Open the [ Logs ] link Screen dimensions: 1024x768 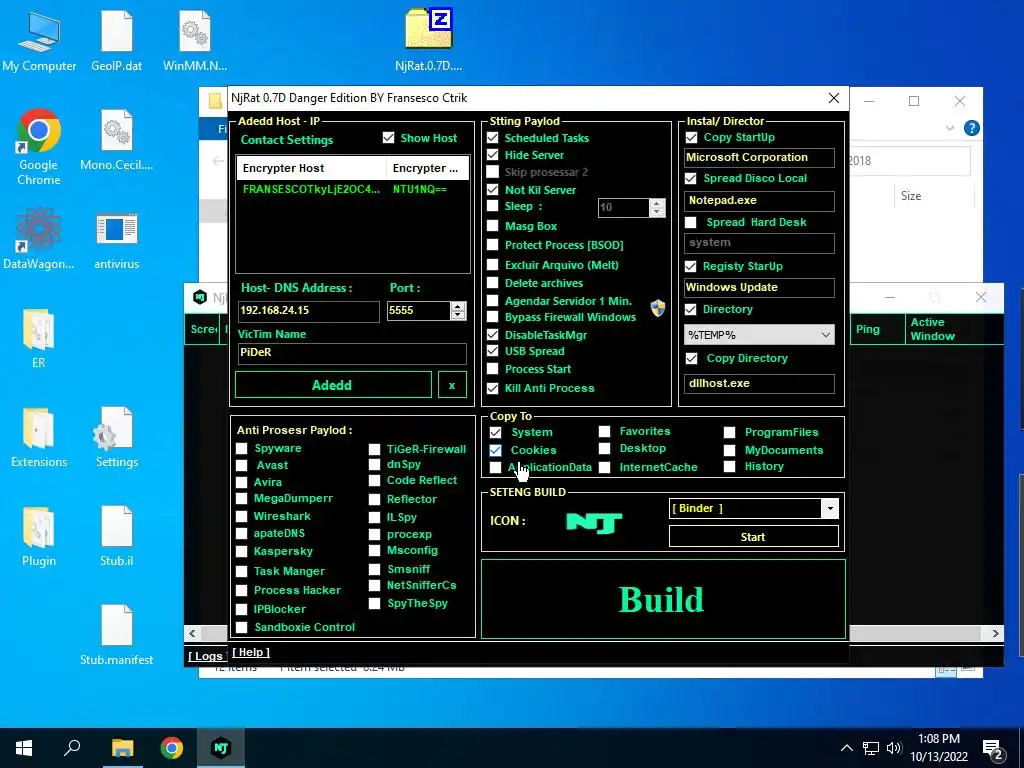[x=206, y=656]
